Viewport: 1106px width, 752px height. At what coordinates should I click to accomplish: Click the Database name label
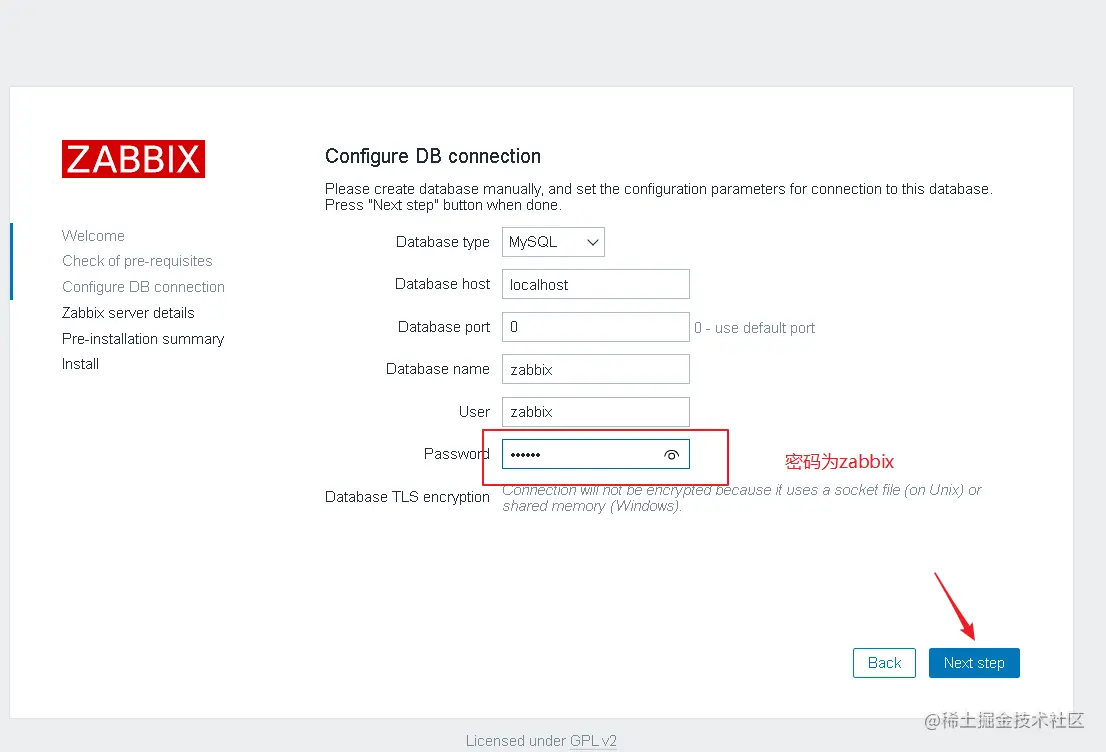point(437,369)
